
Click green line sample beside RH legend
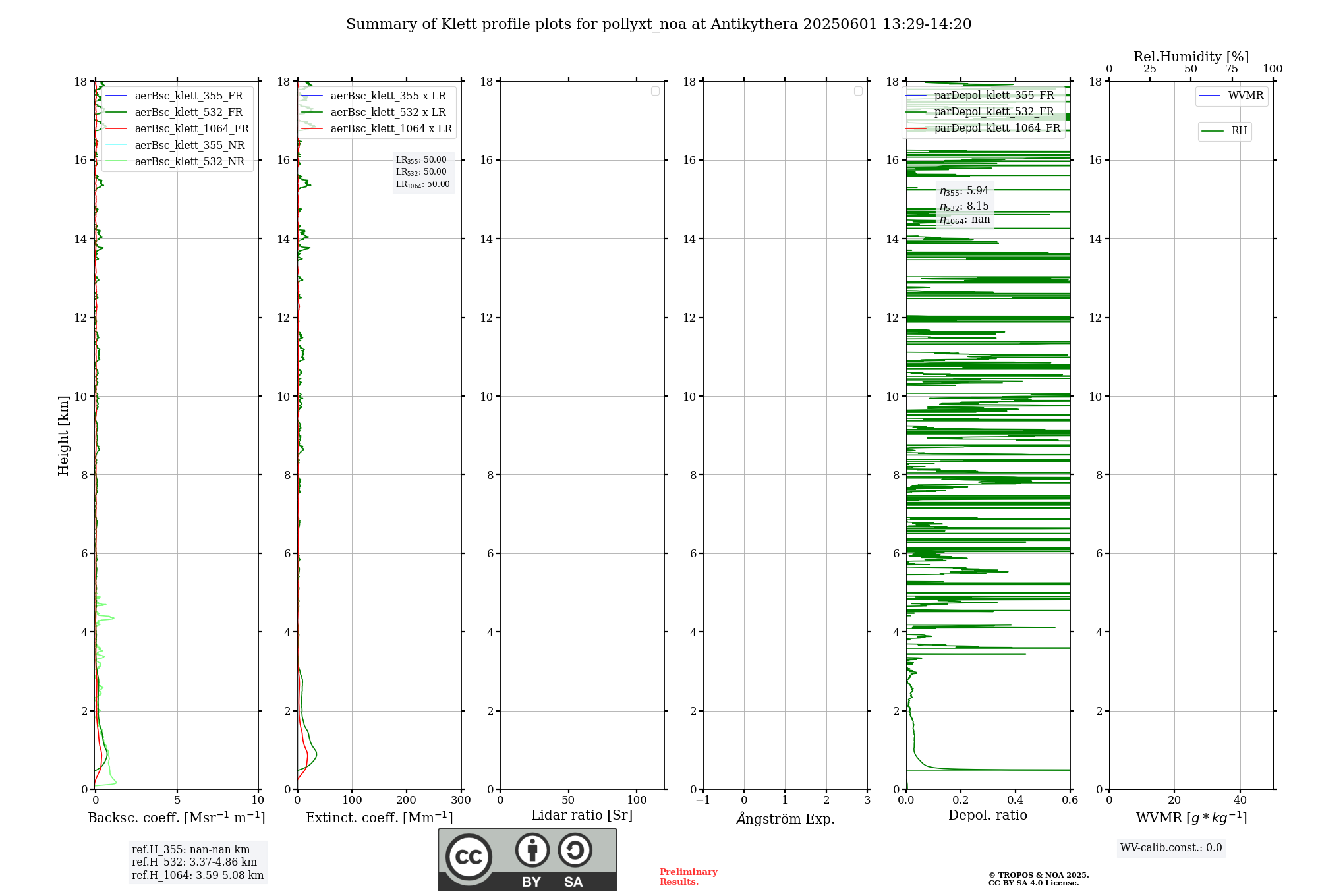tap(1213, 131)
